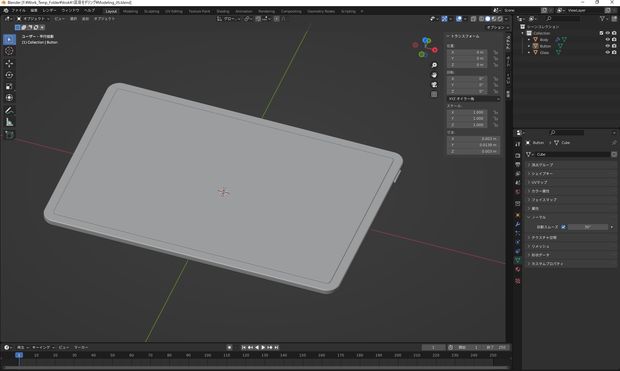This screenshot has width=620, height=371.
Task: Open the timeline キーイング menu
Action: point(42,347)
